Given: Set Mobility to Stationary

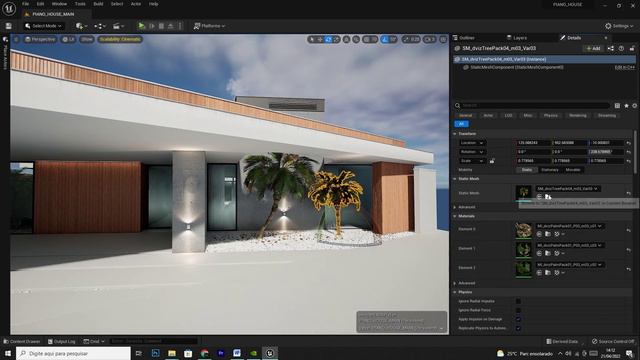Looking at the screenshot, I should point(550,169).
